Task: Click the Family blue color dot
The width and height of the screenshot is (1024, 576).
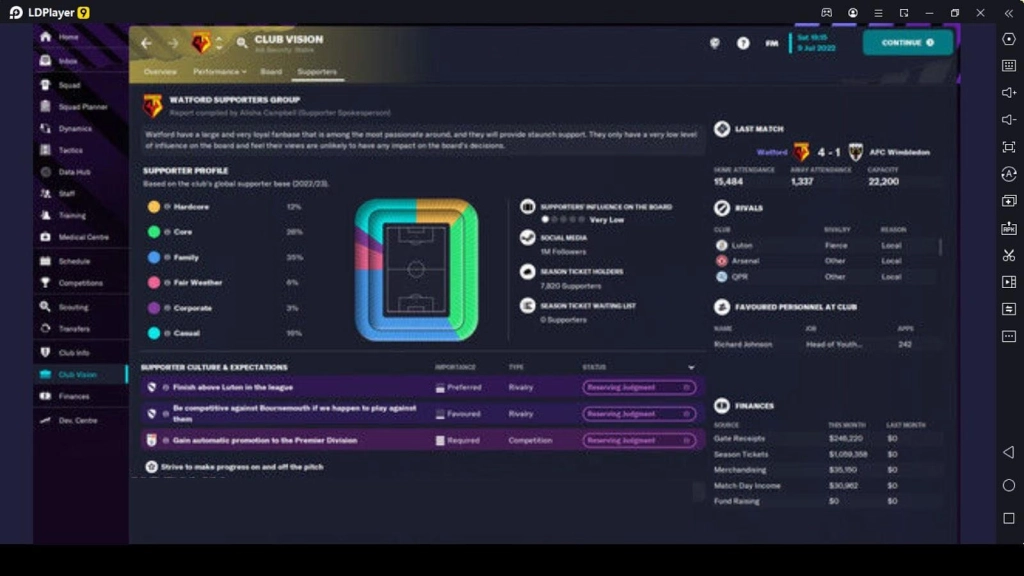Action: (x=153, y=257)
